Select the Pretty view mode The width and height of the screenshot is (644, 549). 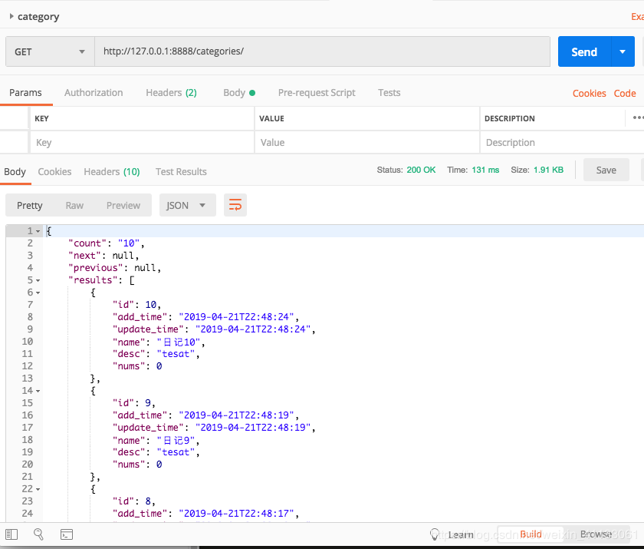30,205
